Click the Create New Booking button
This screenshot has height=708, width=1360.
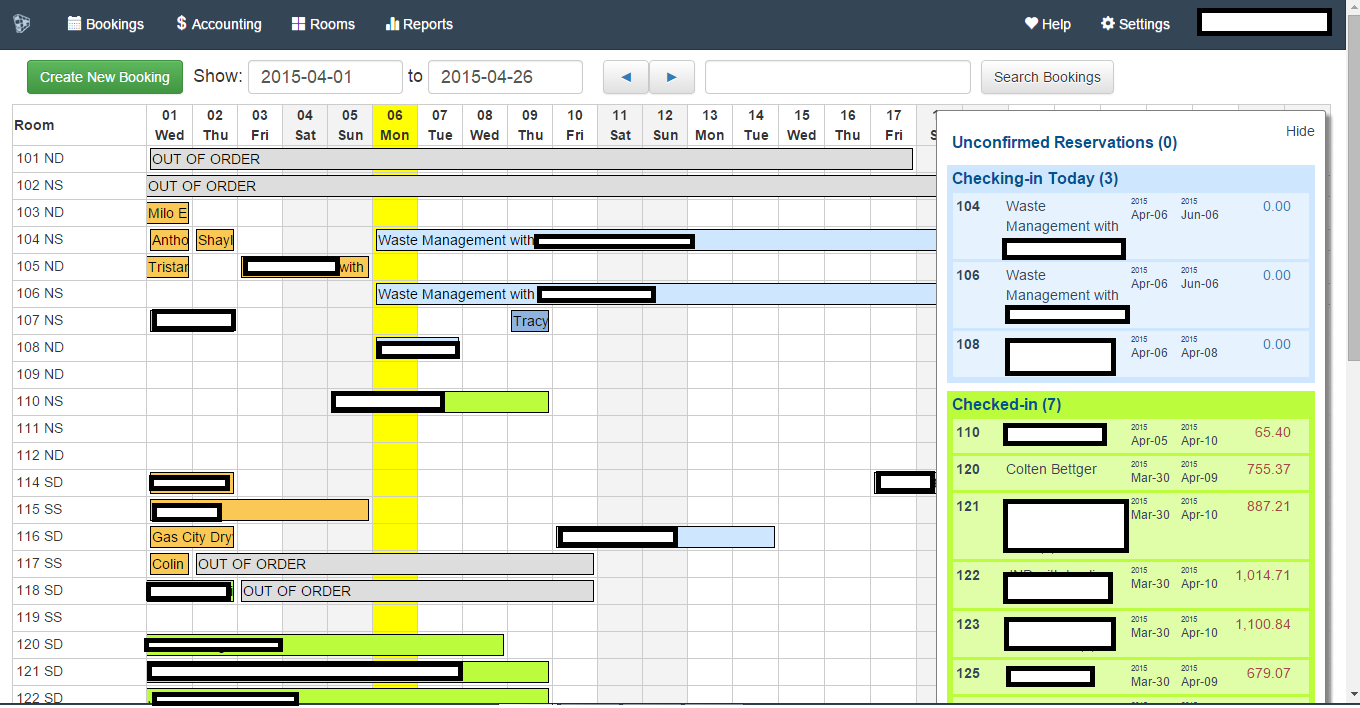pyautogui.click(x=105, y=77)
